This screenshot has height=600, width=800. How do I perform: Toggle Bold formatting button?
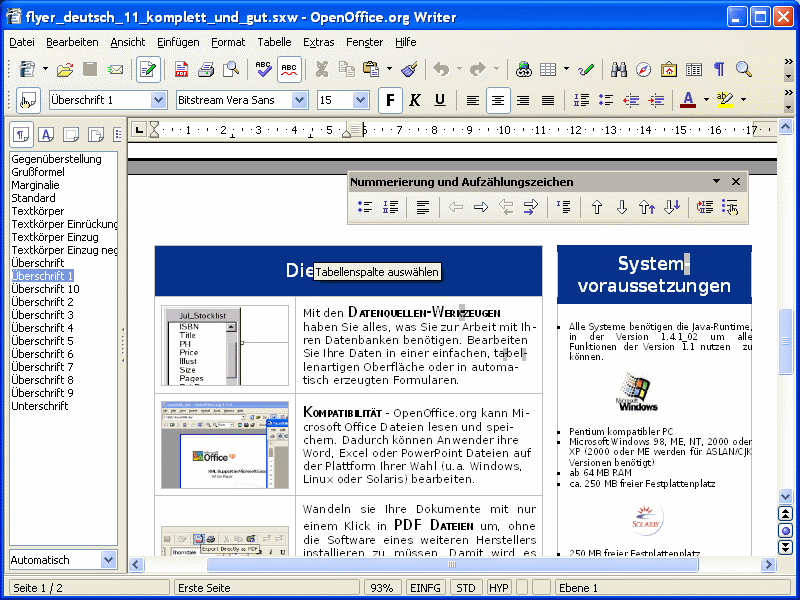tap(389, 100)
